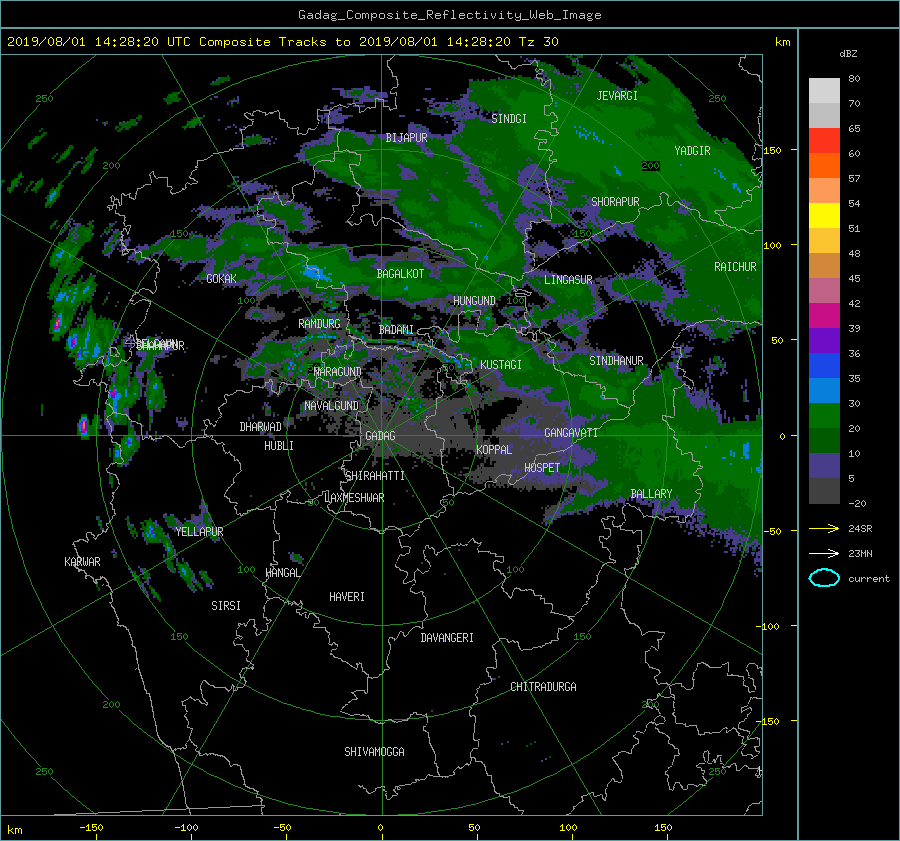Image resolution: width=900 pixels, height=841 pixels.
Task: Click the NAVALGUND label
Action: coord(331,406)
